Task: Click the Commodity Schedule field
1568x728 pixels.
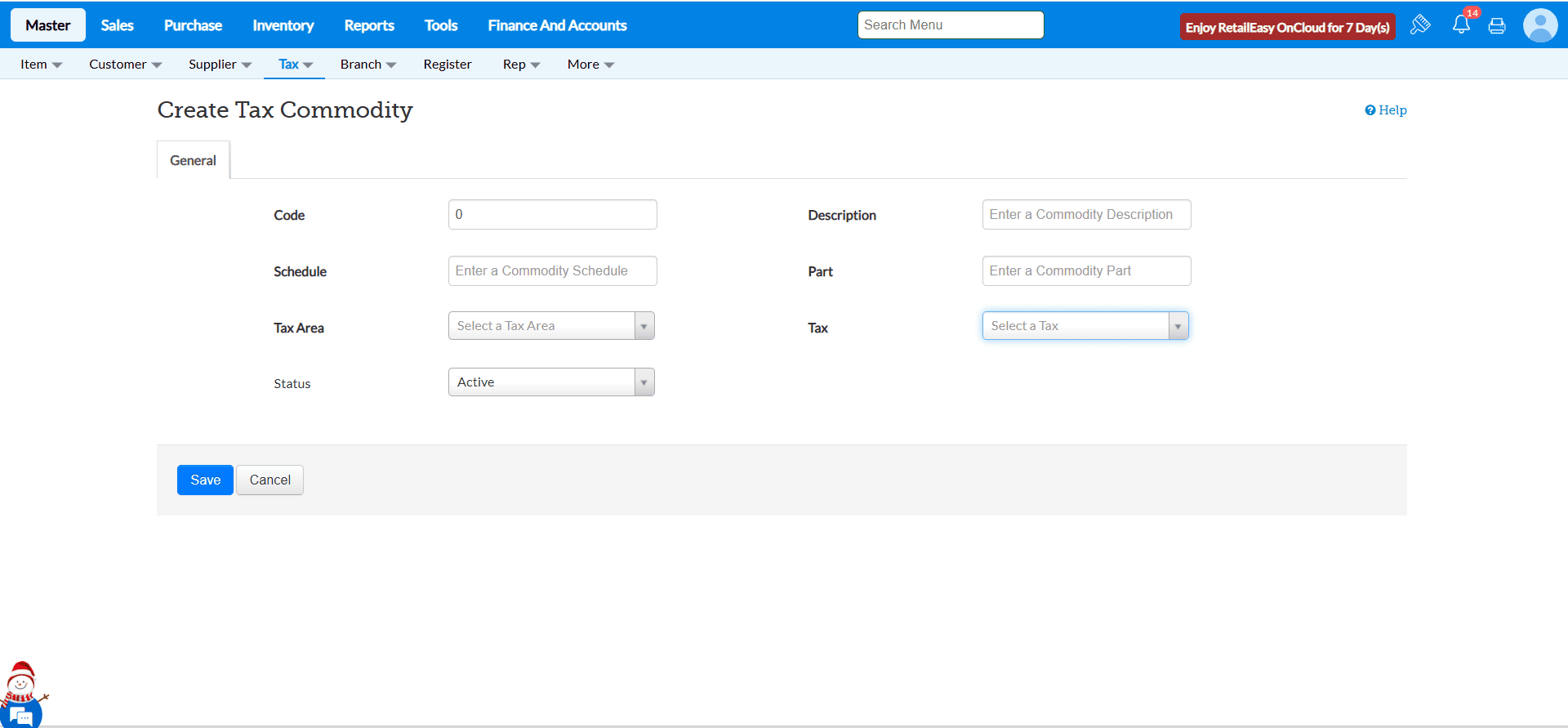Action: click(553, 270)
